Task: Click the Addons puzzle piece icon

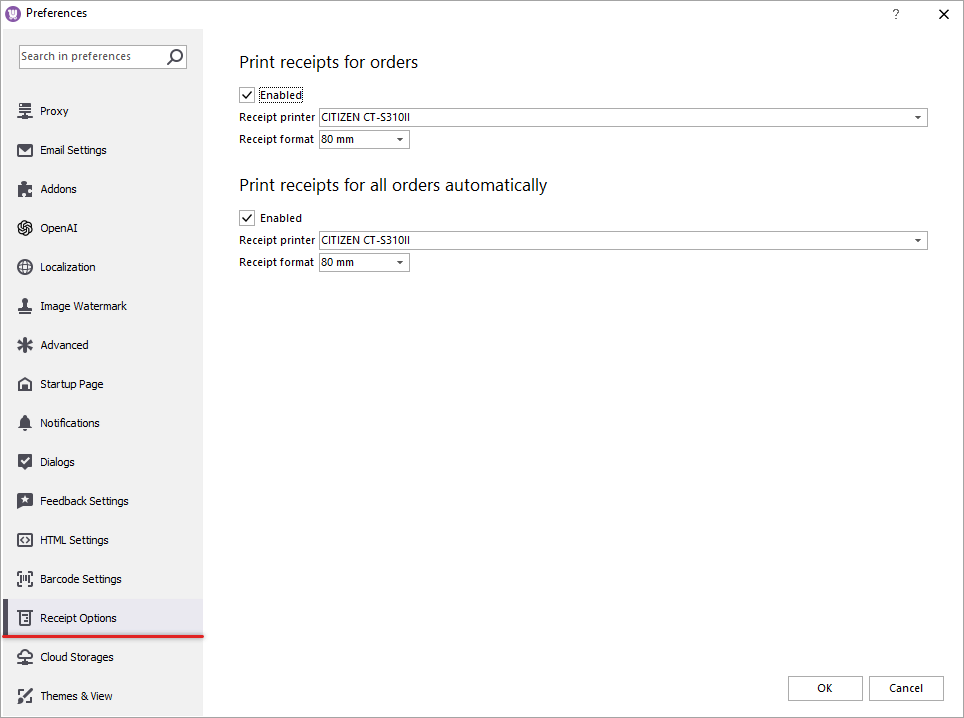Action: coord(25,189)
